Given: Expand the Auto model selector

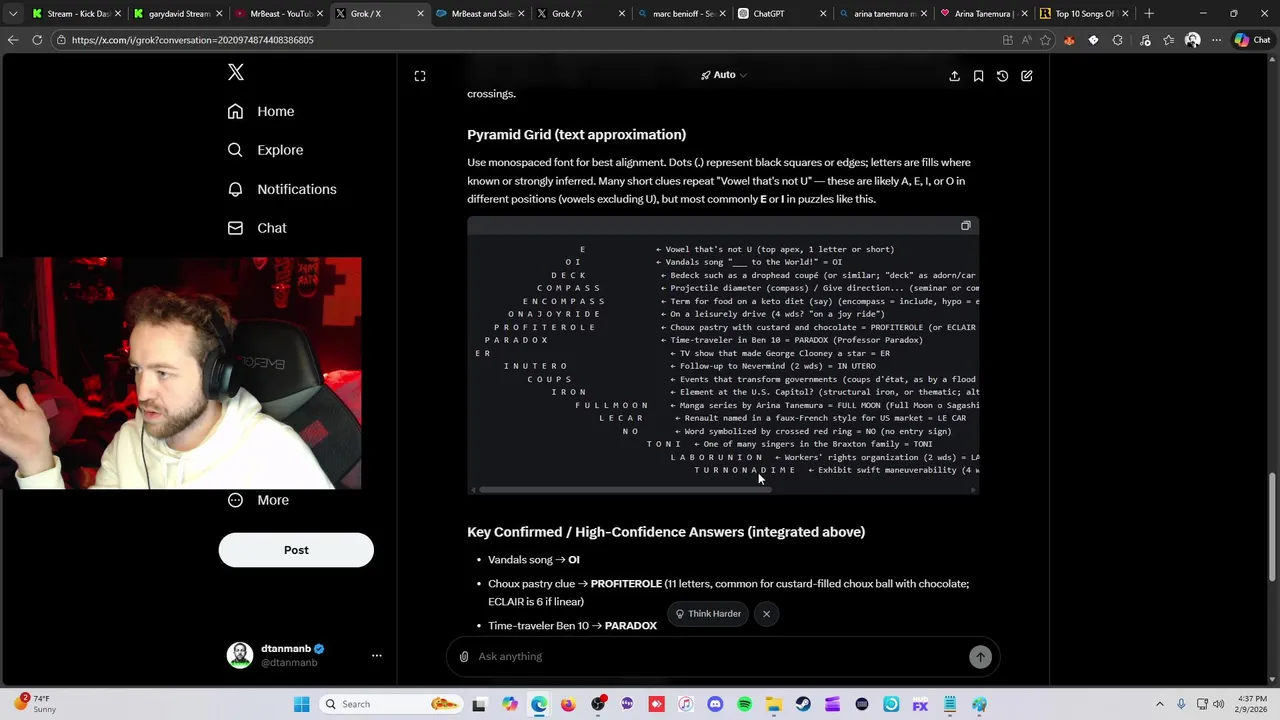Looking at the screenshot, I should pyautogui.click(x=724, y=75).
